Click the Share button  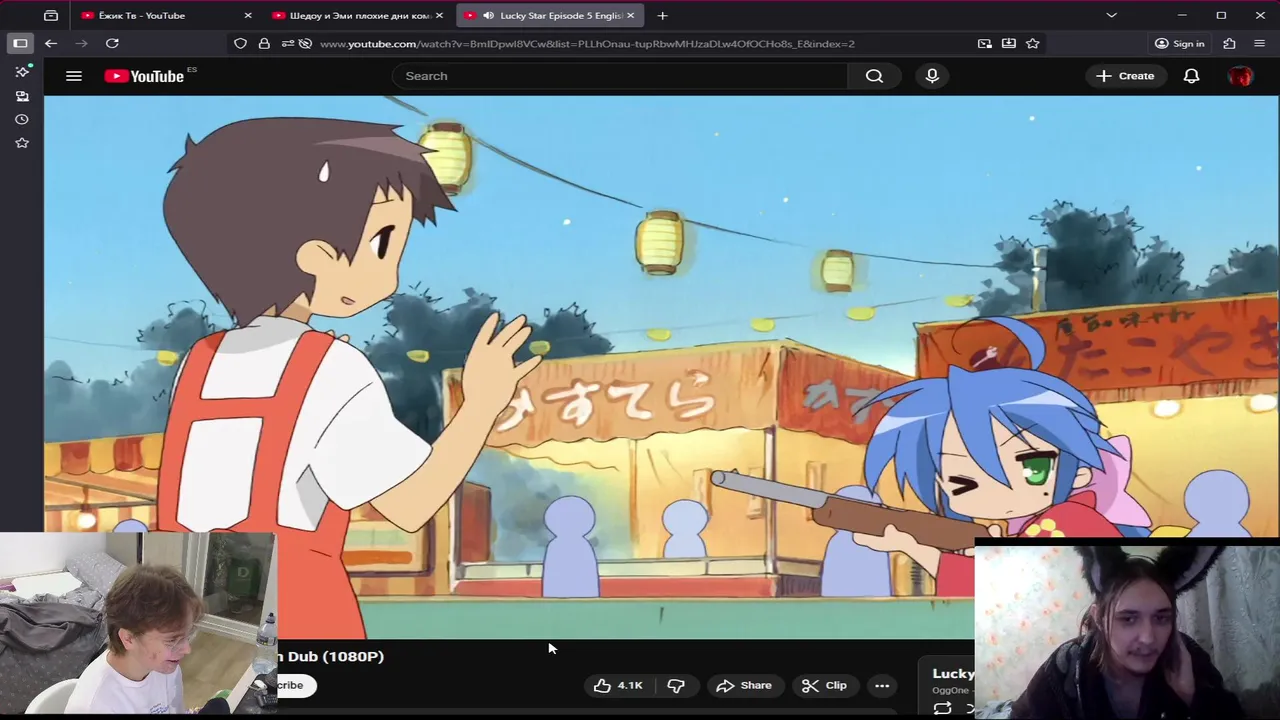point(745,685)
